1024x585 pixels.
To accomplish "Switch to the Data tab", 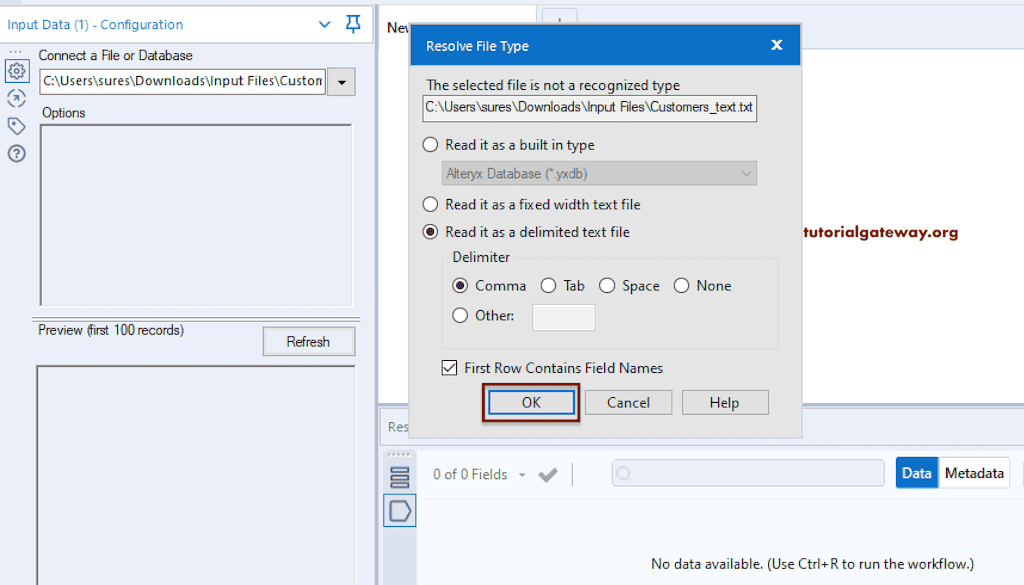I will 916,473.
